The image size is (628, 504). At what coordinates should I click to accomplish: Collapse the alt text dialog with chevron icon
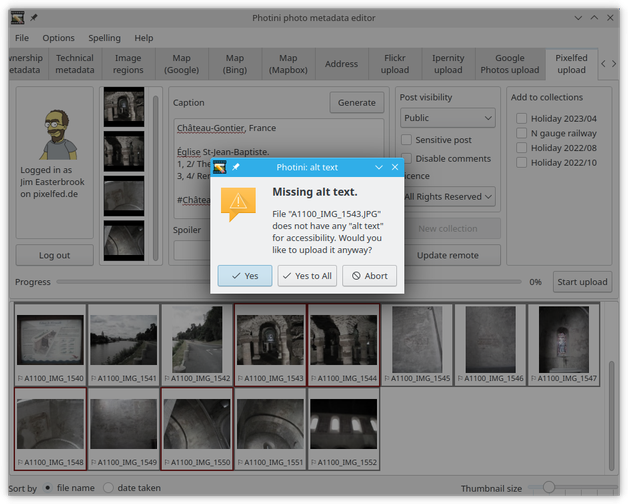coord(379,167)
